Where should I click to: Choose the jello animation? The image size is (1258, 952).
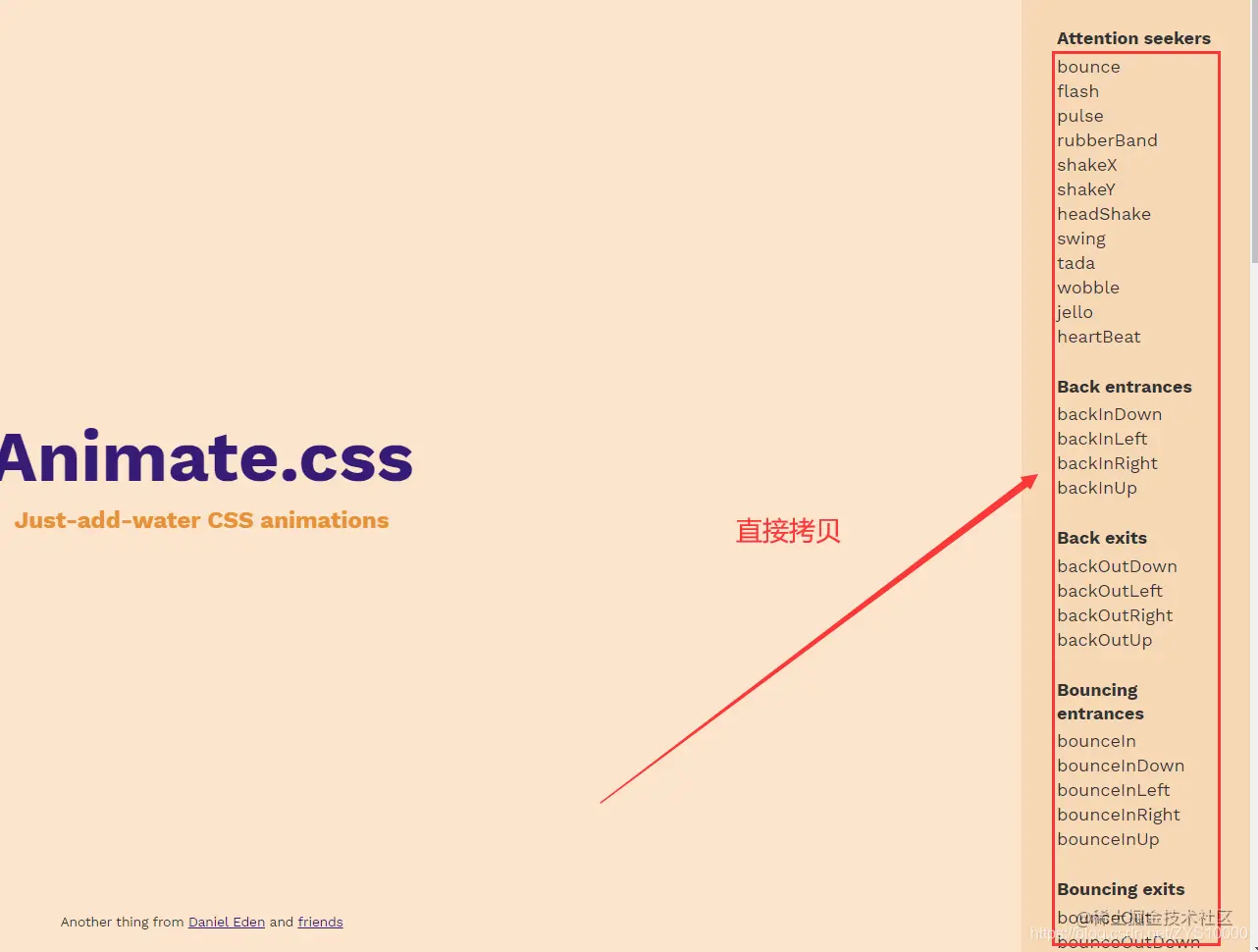tap(1075, 312)
